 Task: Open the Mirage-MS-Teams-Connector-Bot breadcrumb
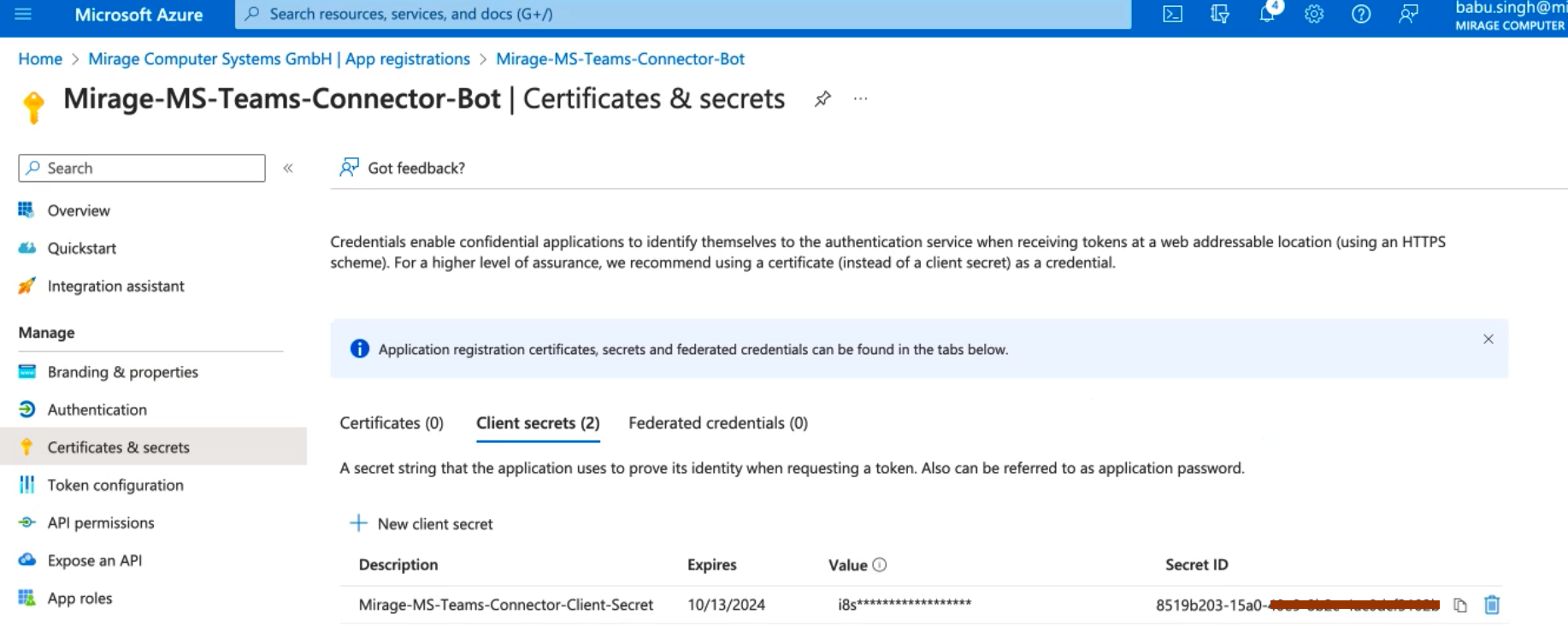coord(620,59)
